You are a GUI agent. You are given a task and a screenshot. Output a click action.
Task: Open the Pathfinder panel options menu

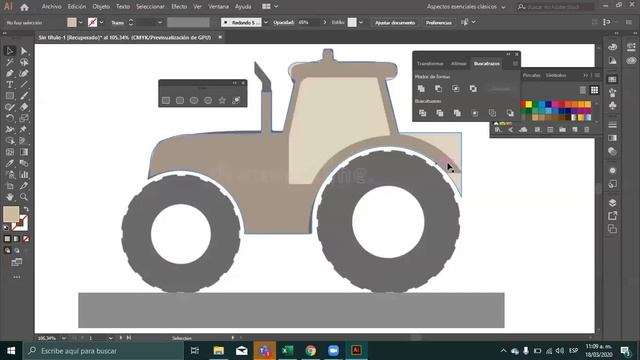coord(515,64)
